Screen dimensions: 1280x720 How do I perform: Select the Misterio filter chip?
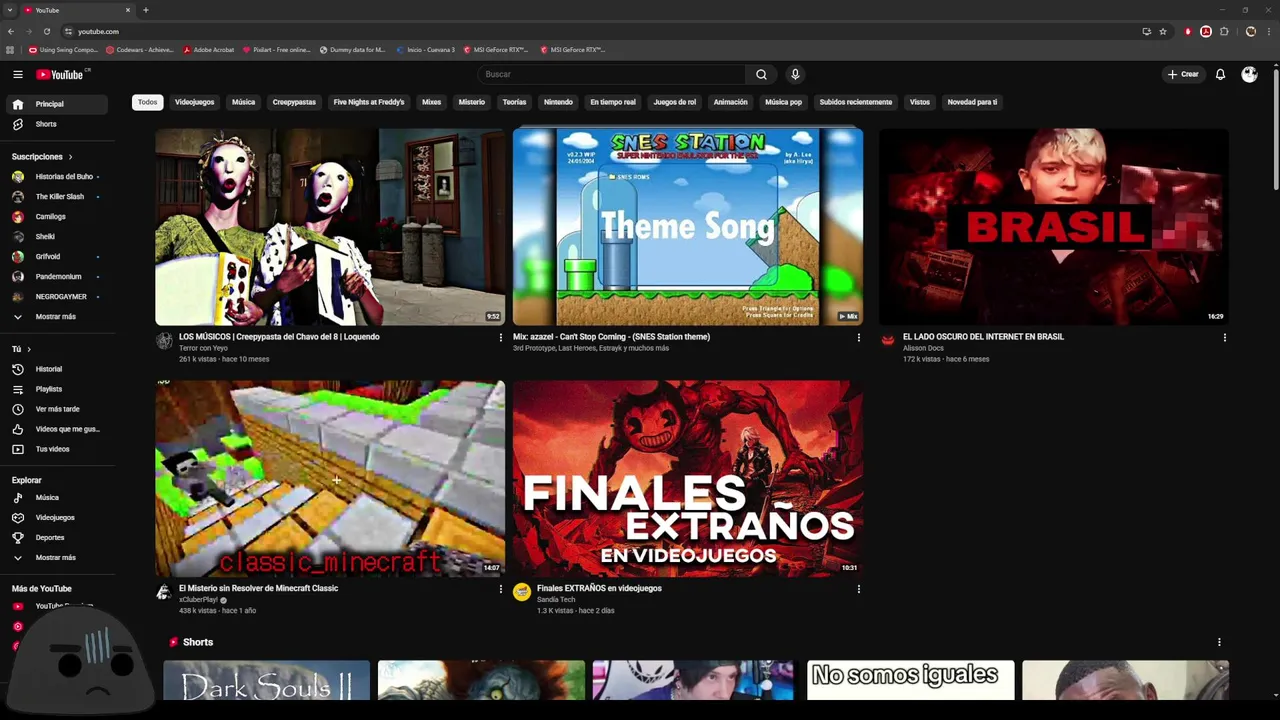click(472, 102)
